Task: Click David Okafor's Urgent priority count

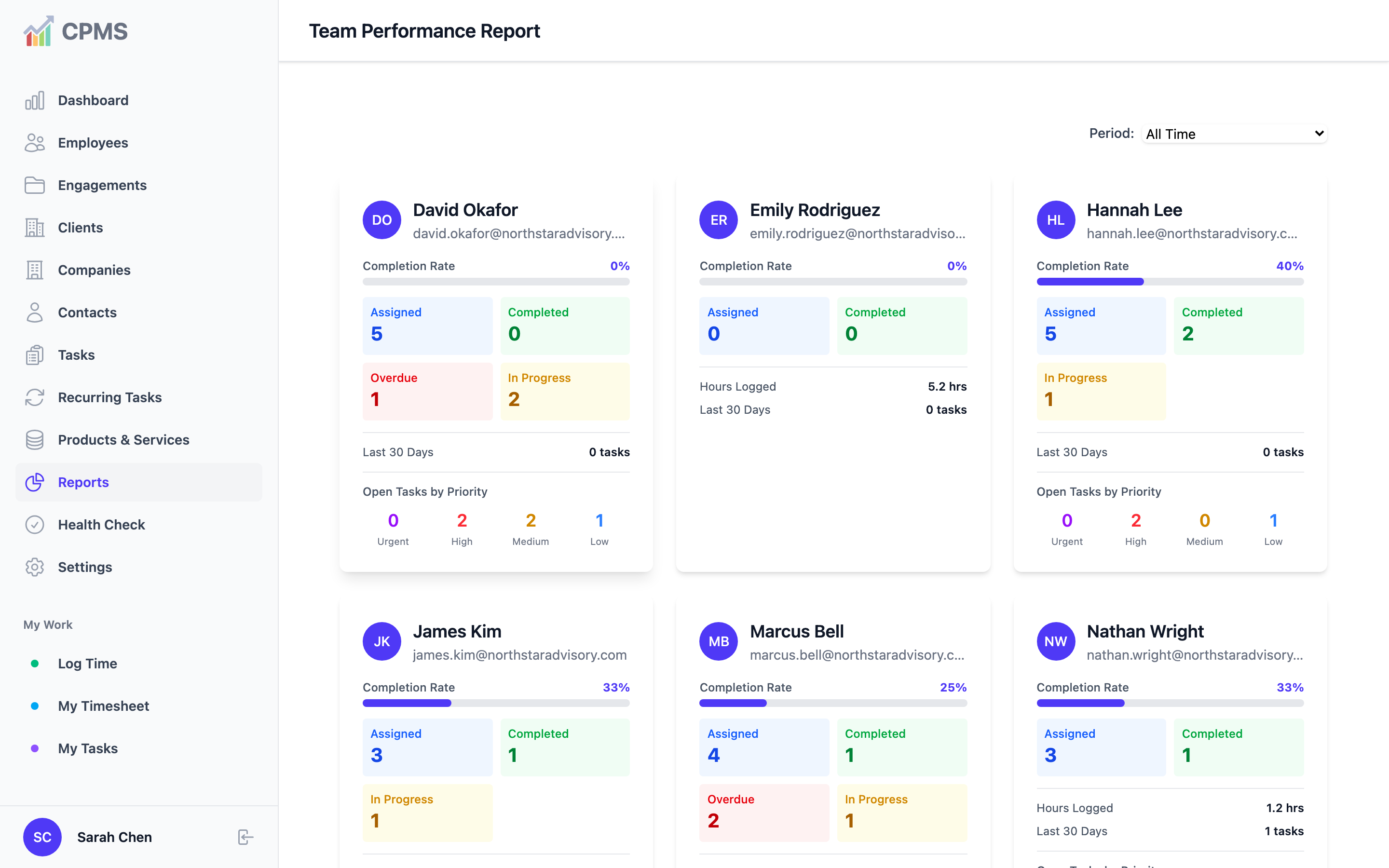Action: click(x=393, y=521)
